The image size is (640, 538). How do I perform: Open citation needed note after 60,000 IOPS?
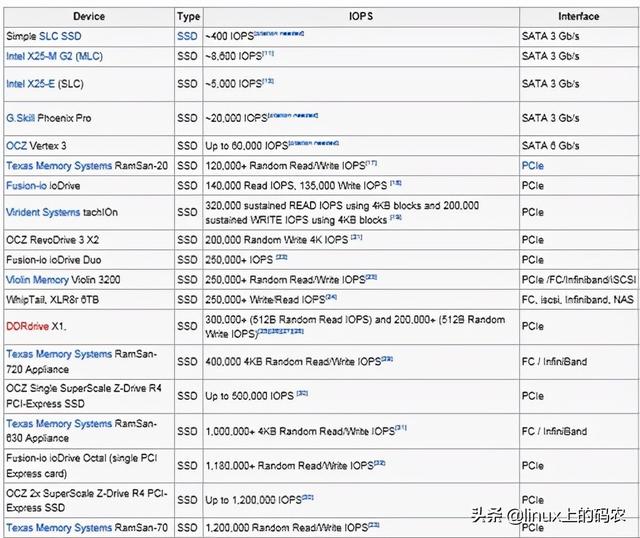pos(313,143)
